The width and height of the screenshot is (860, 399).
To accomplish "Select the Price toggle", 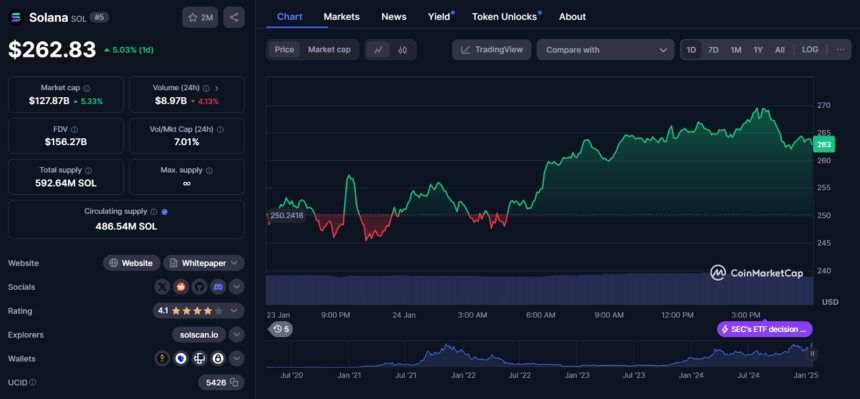I will click(284, 49).
